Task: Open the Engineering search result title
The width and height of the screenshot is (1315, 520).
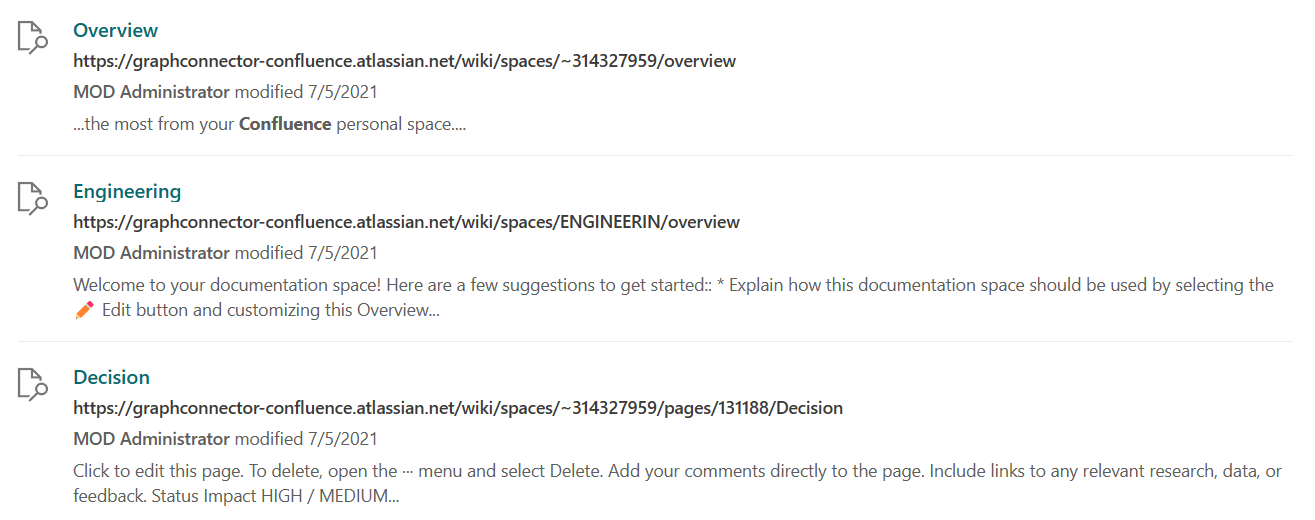Action: (127, 191)
